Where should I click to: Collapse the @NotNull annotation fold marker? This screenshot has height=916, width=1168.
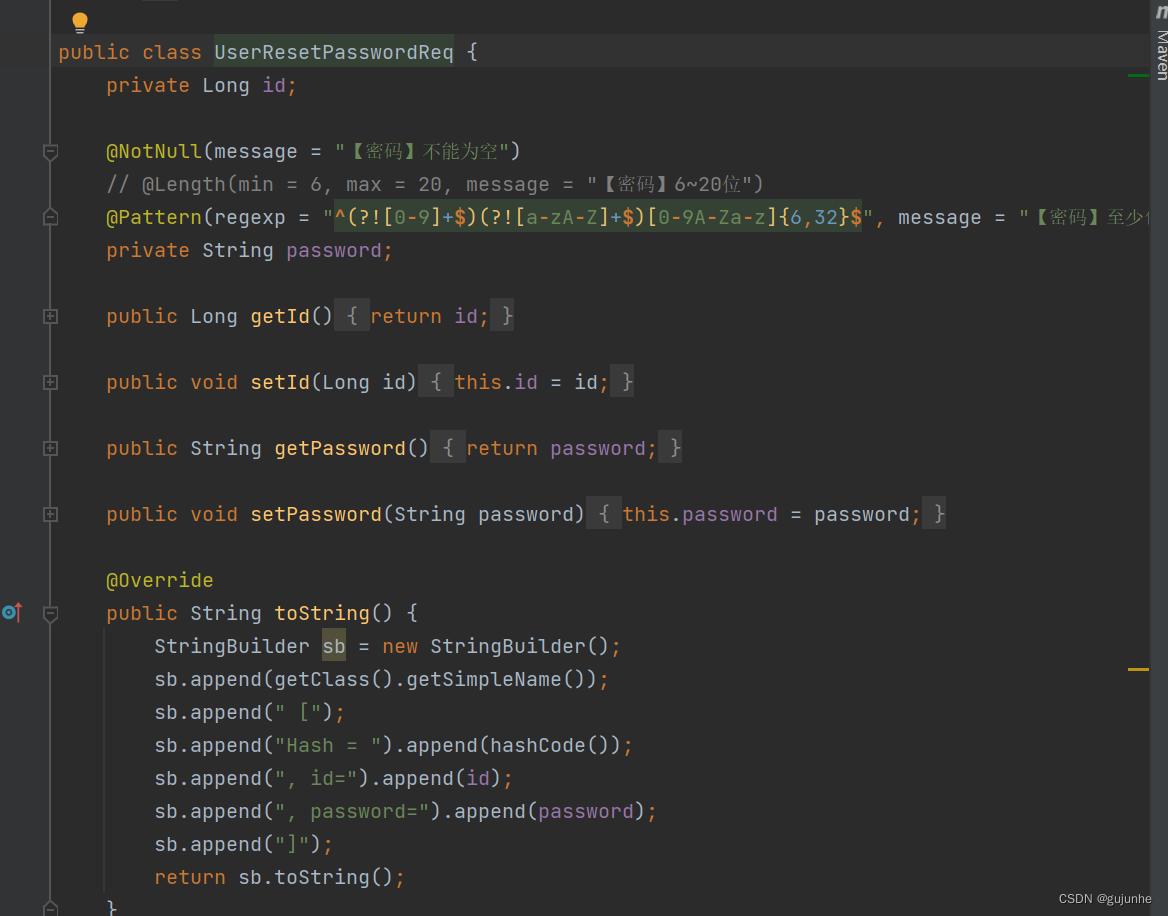(51, 152)
